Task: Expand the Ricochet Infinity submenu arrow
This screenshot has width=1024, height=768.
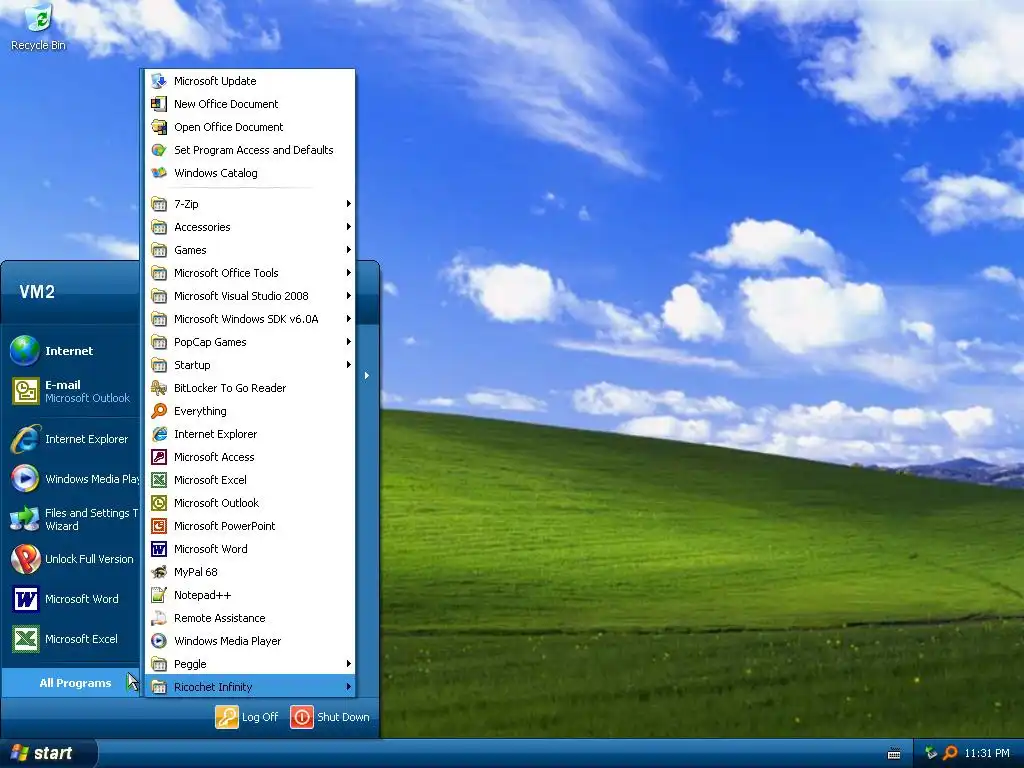Action: coord(349,687)
